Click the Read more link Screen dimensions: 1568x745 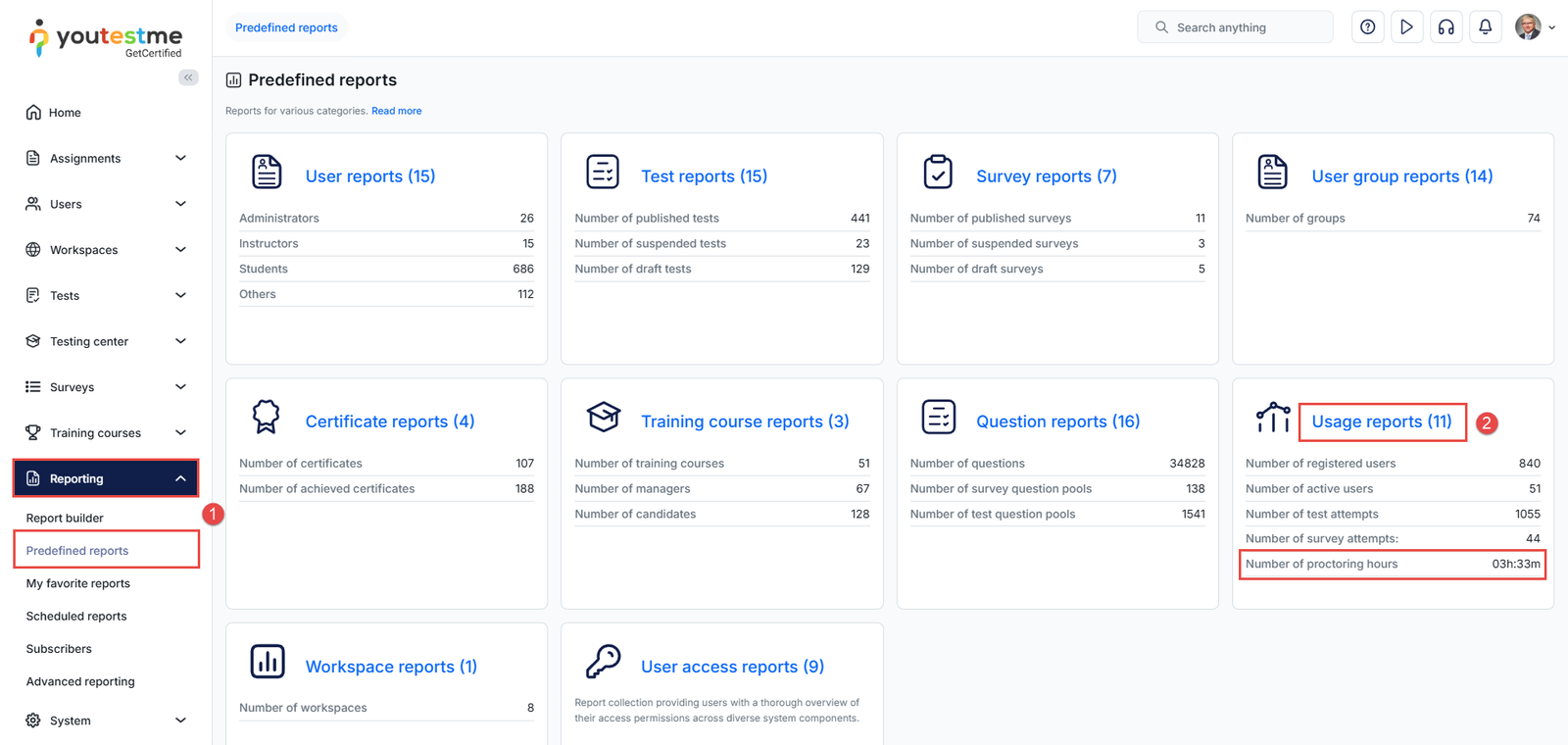(x=396, y=111)
